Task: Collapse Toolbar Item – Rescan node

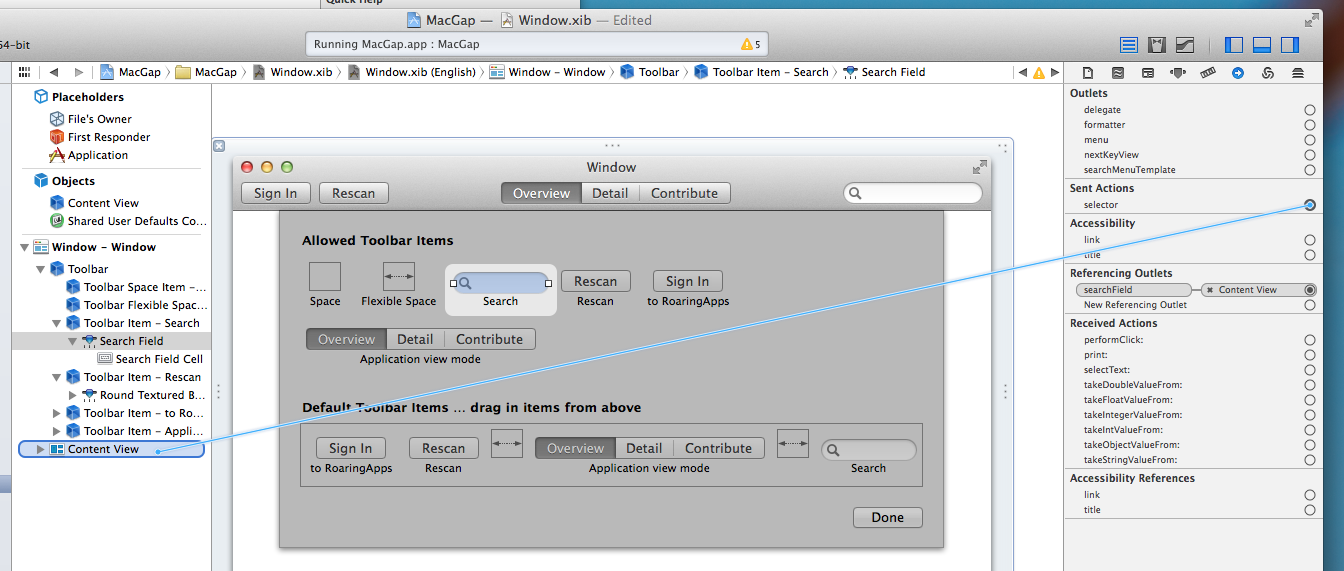Action: tap(57, 377)
